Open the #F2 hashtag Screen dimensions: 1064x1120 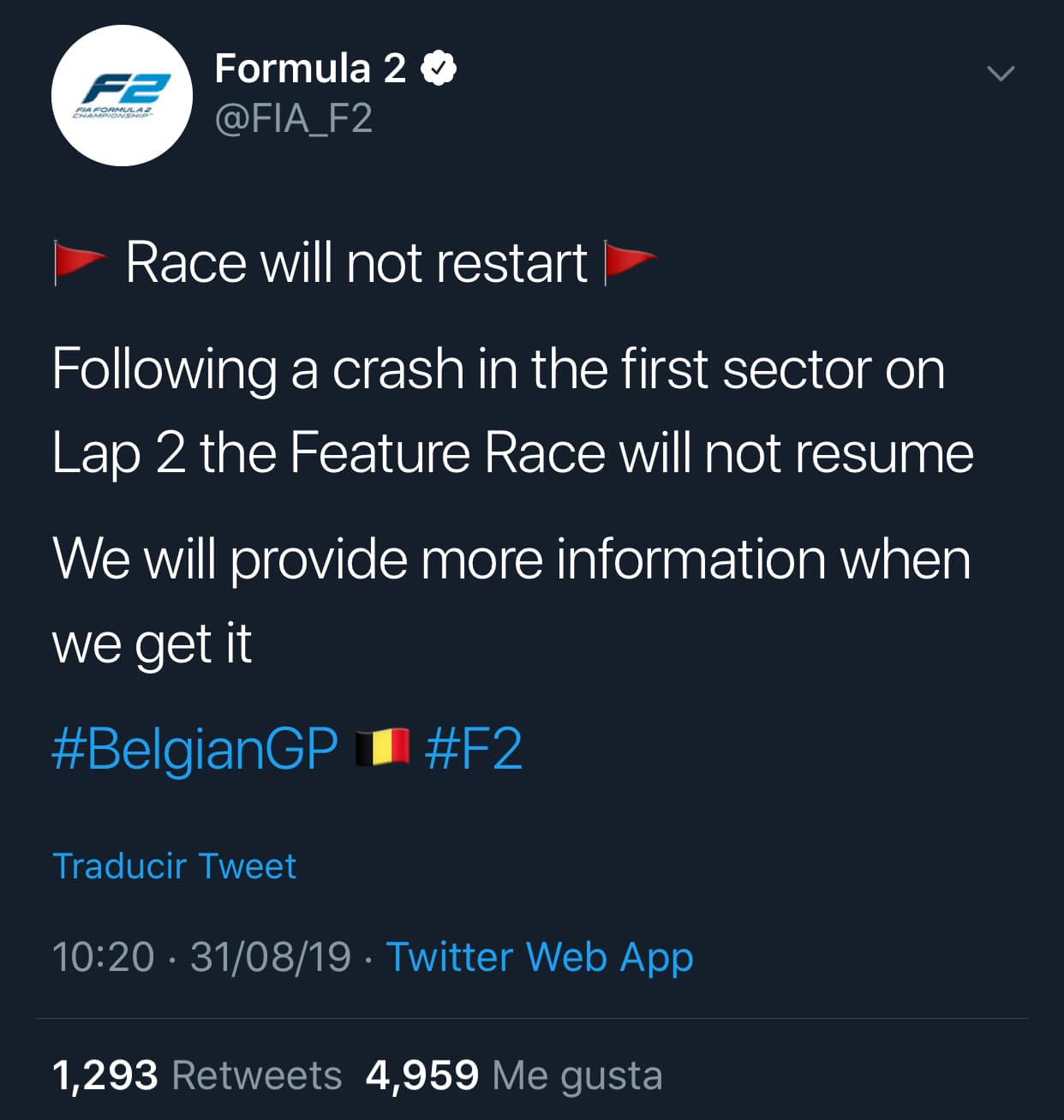pyautogui.click(x=473, y=749)
